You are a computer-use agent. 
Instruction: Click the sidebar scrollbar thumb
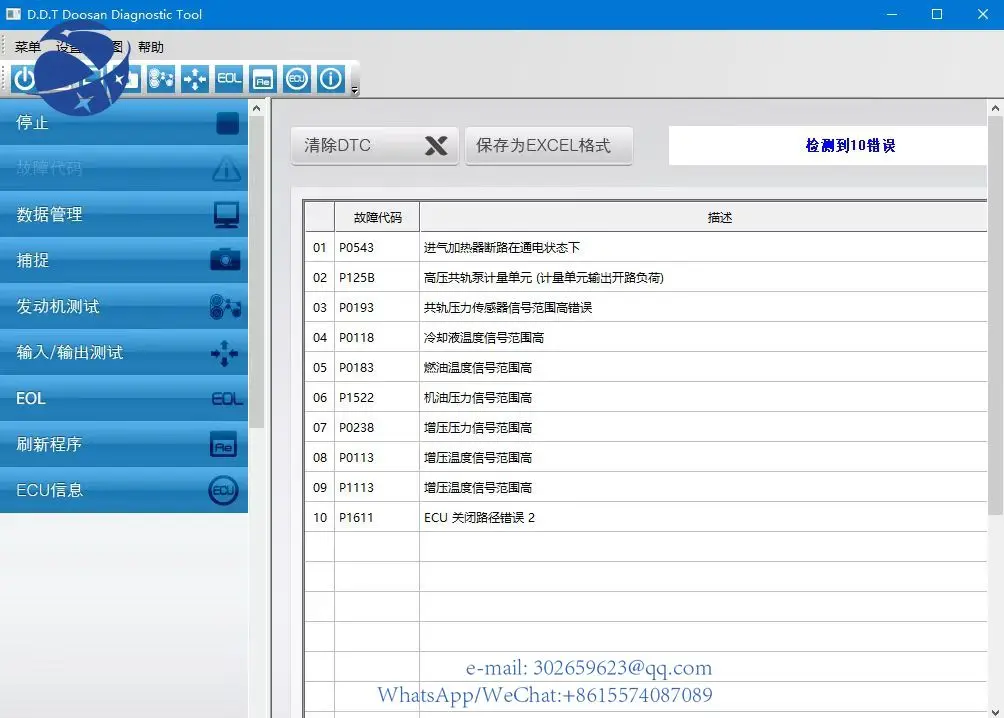tap(256, 272)
